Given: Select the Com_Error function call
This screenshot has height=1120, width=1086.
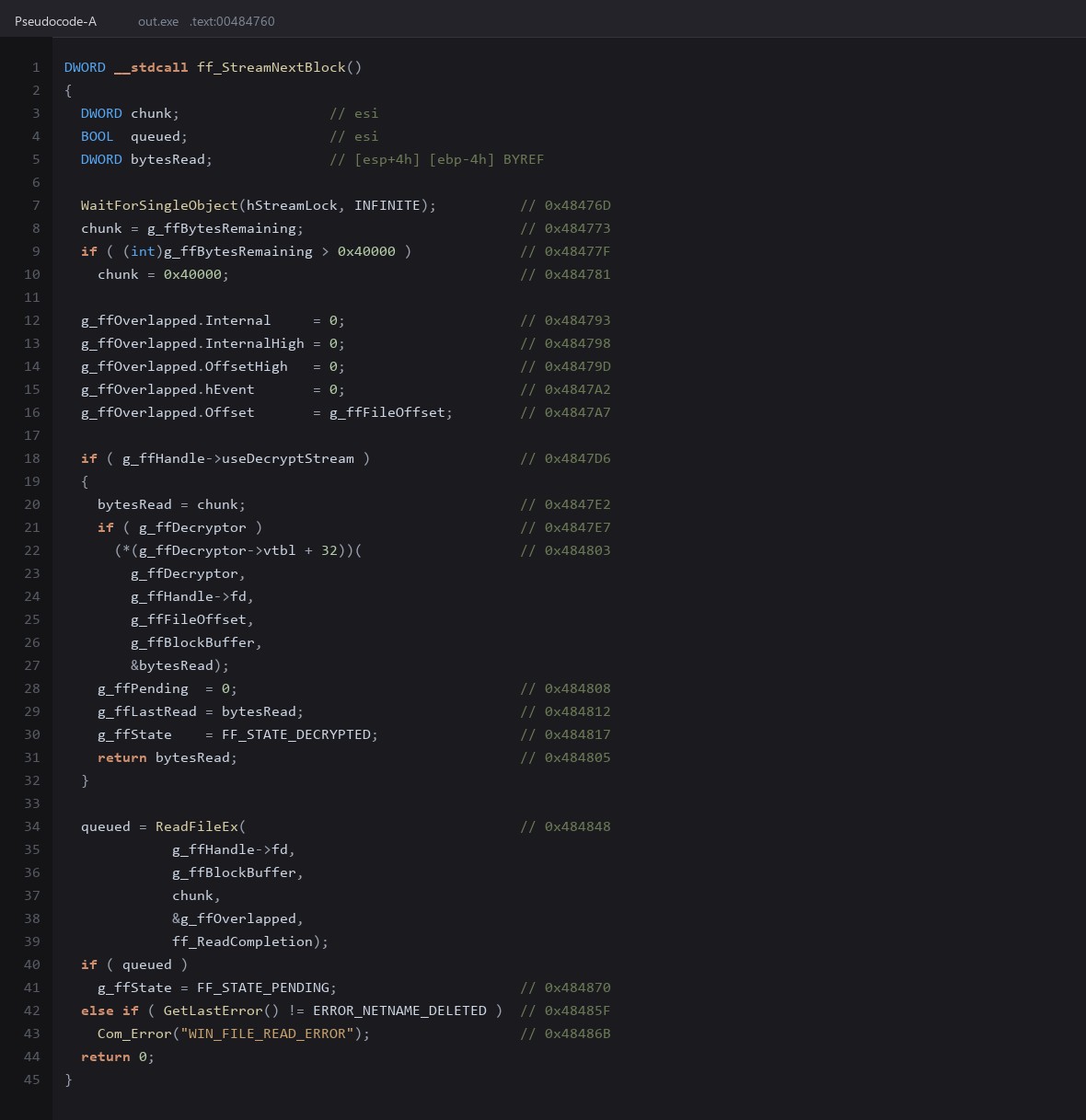Looking at the screenshot, I should click(x=134, y=1033).
